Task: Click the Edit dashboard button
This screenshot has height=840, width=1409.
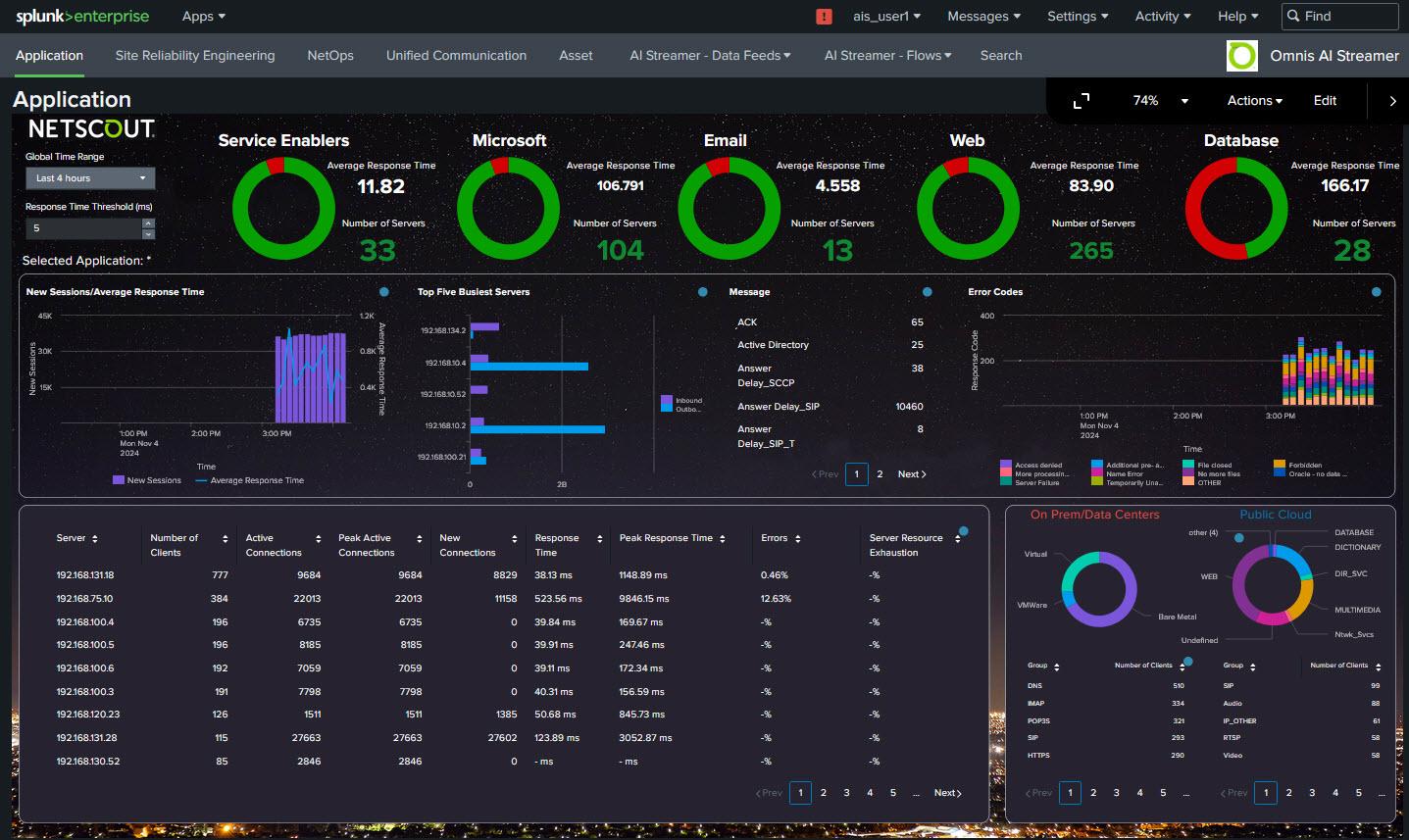Action: pyautogui.click(x=1325, y=101)
